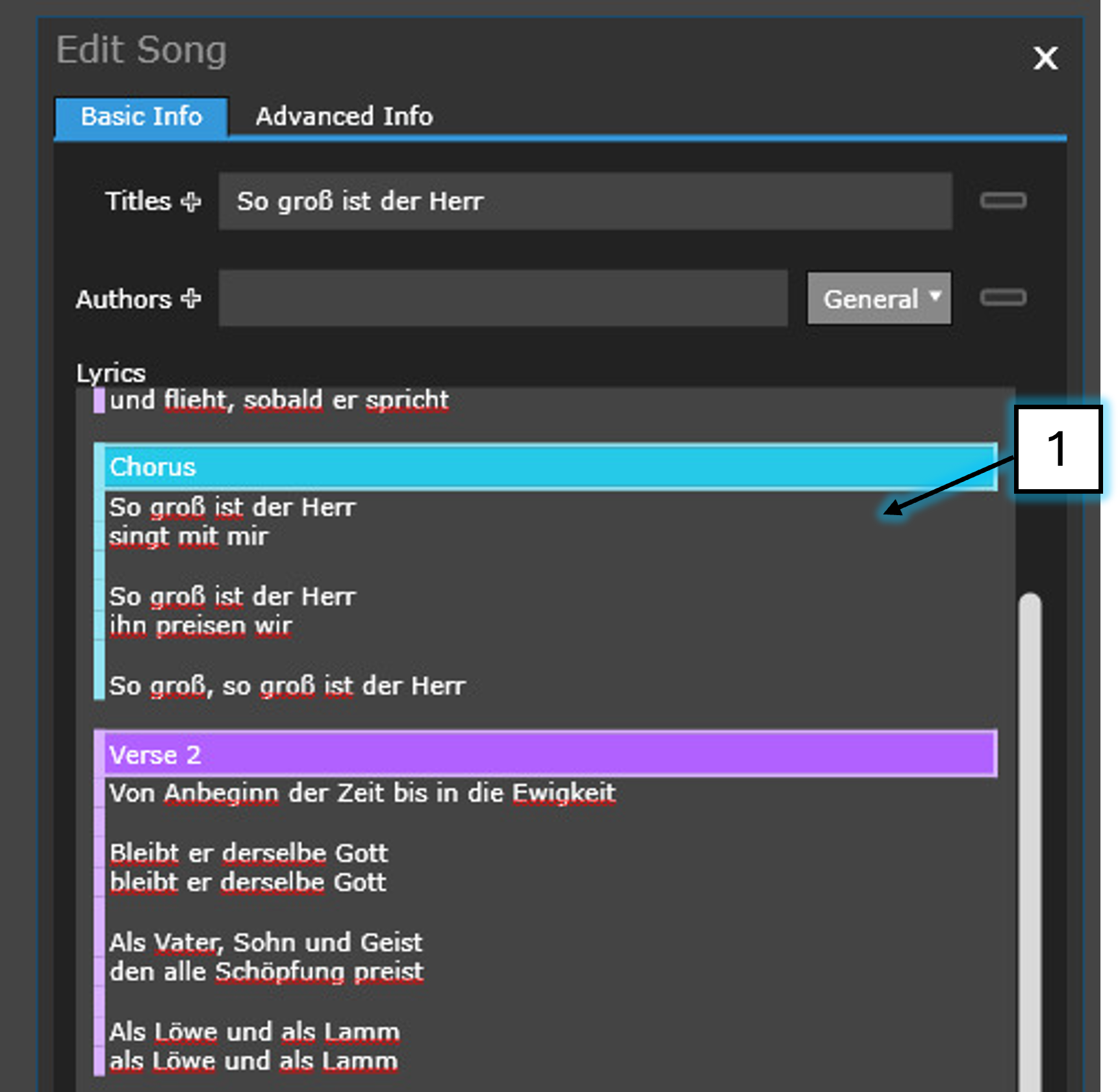Remove title using minus icon beside title field
This screenshot has width=1118, height=1092.
coord(1002,201)
